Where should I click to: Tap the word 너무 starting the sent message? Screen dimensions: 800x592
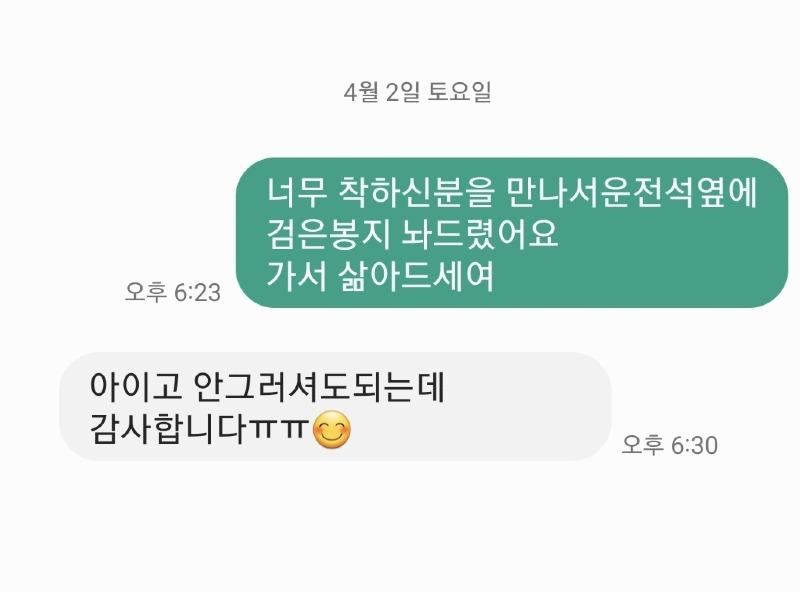click(296, 192)
